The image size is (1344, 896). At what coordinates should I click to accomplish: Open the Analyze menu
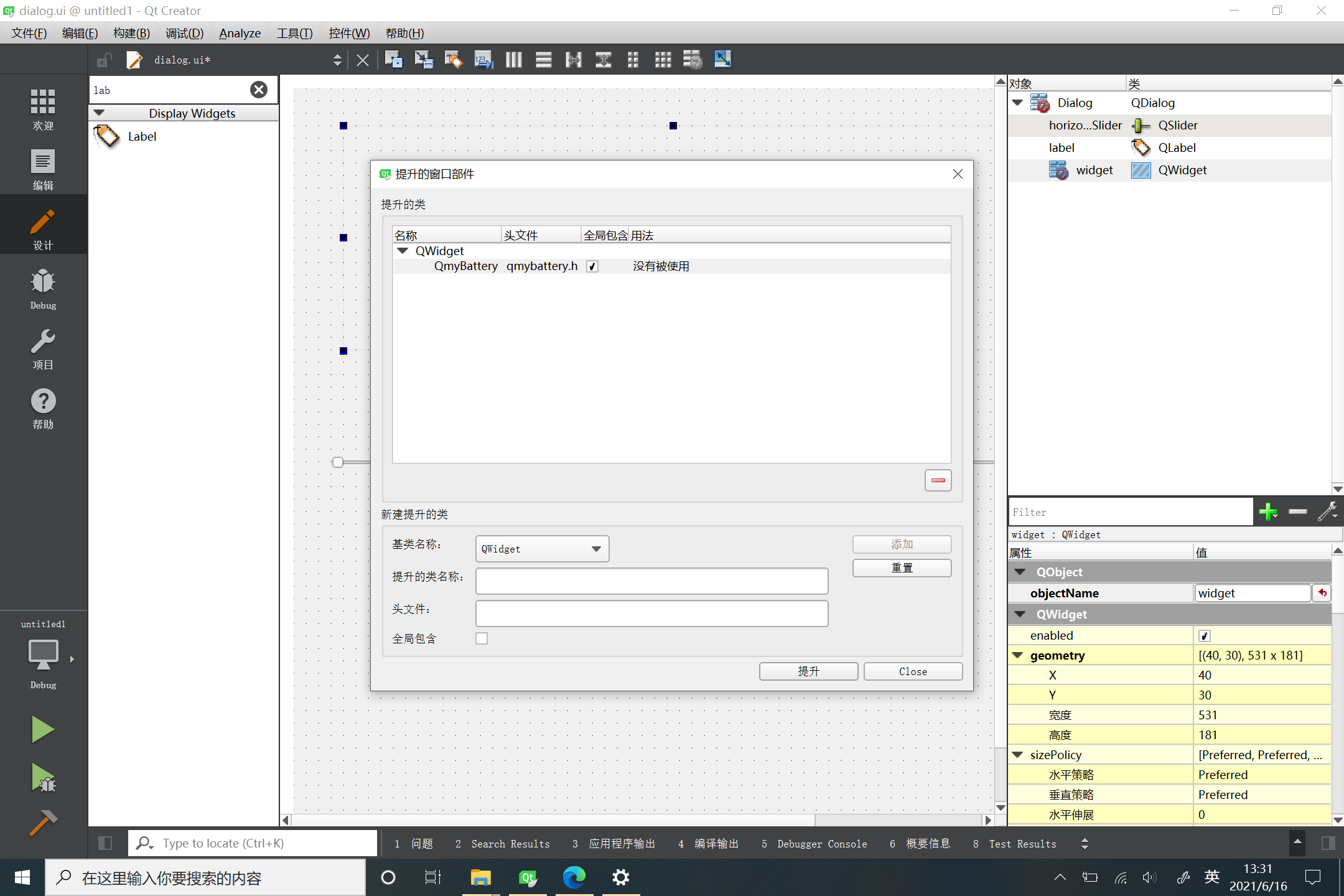click(240, 33)
